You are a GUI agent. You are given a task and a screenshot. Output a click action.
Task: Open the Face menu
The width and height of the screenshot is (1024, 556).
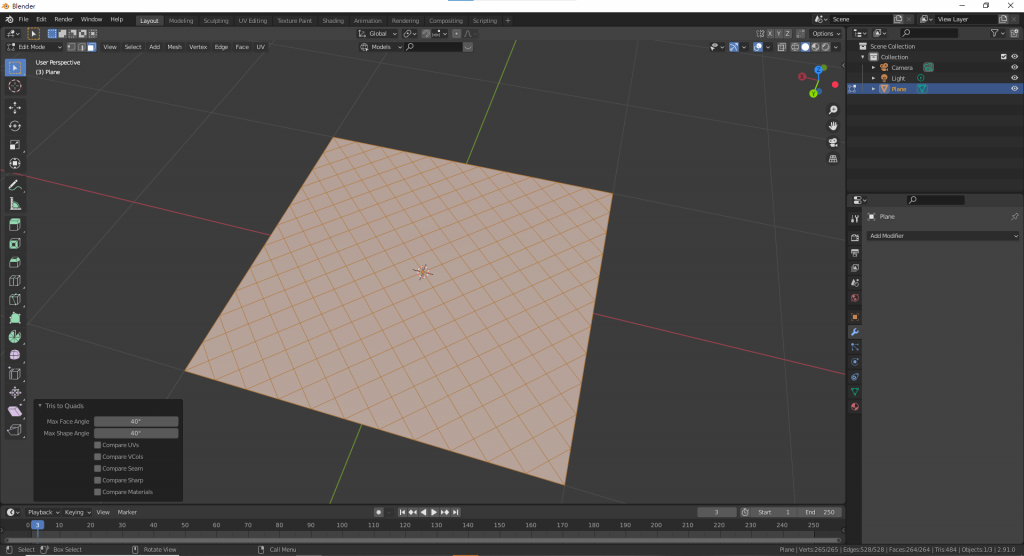pyautogui.click(x=242, y=47)
